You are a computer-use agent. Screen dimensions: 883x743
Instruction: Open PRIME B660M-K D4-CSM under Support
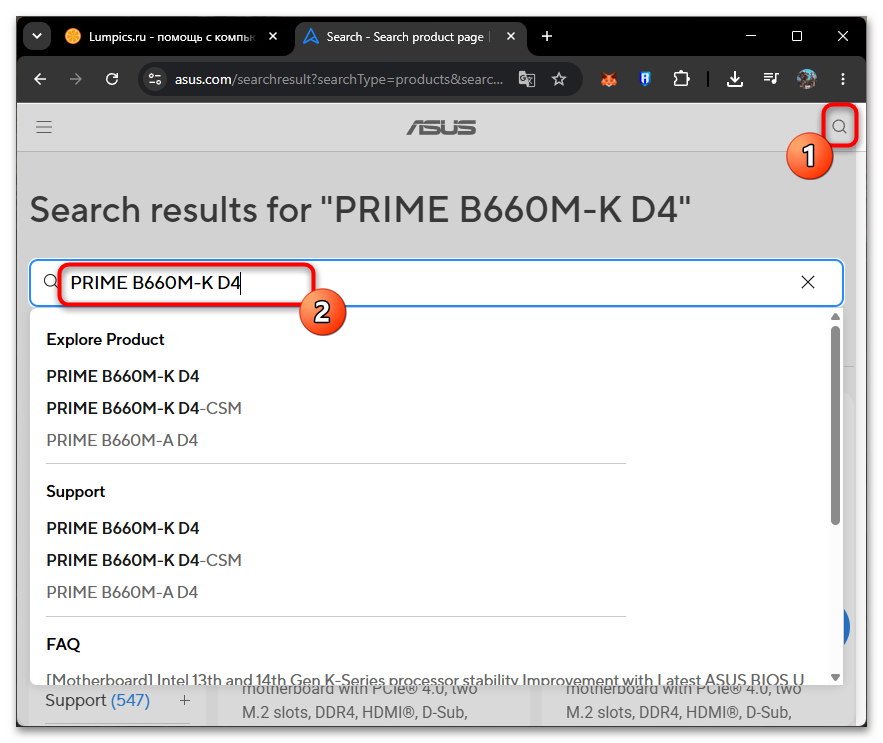[x=144, y=560]
